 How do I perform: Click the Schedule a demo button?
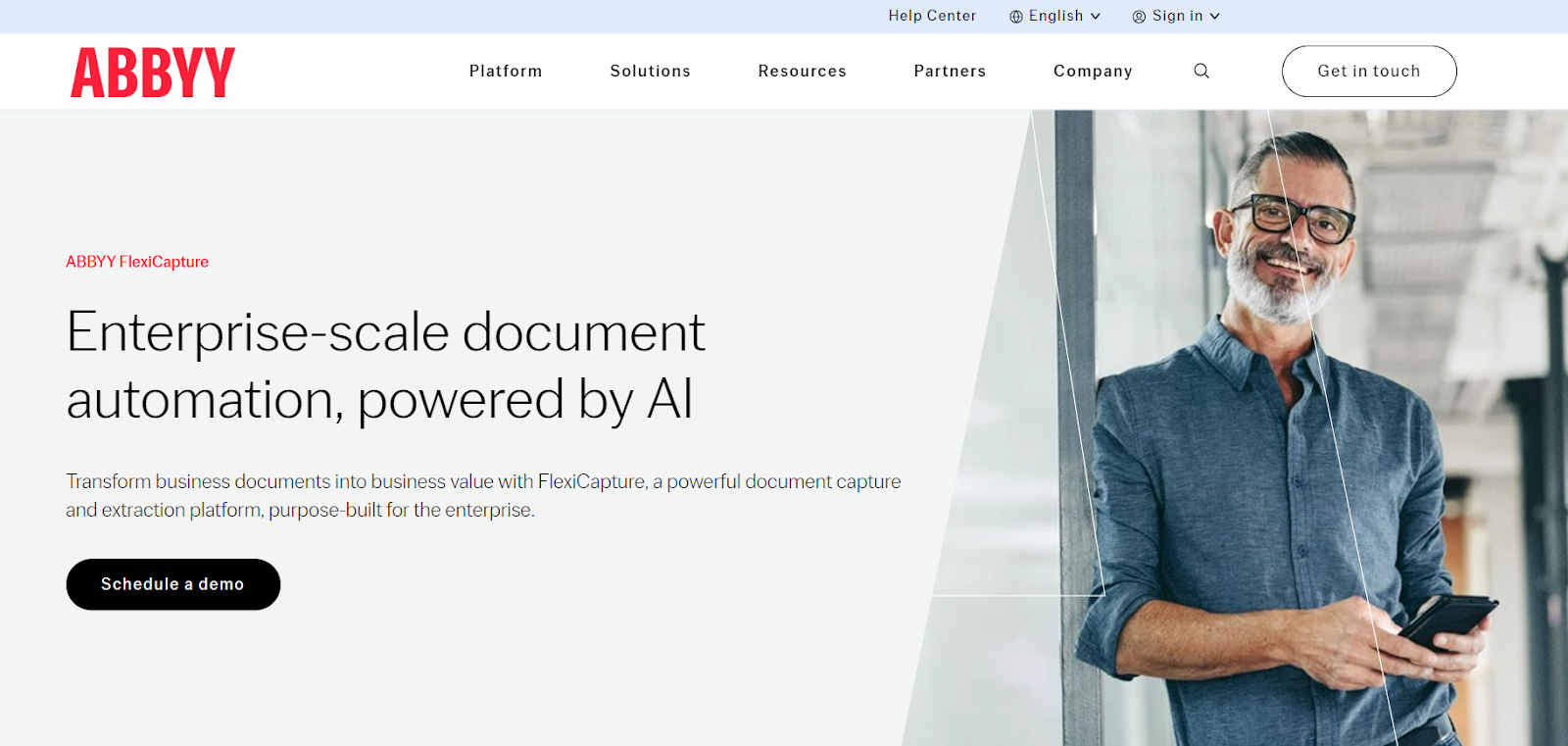(173, 584)
